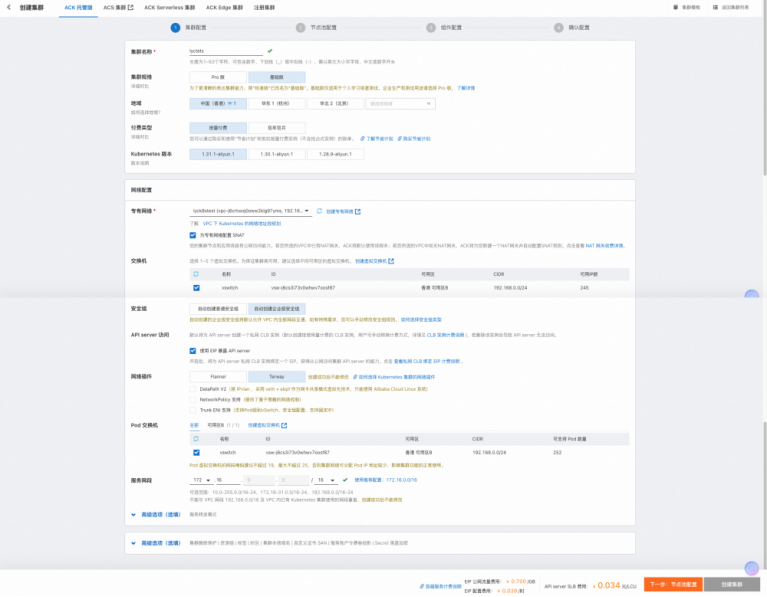Toggle 使用 EIP 暴露 API server checkbox

[193, 350]
